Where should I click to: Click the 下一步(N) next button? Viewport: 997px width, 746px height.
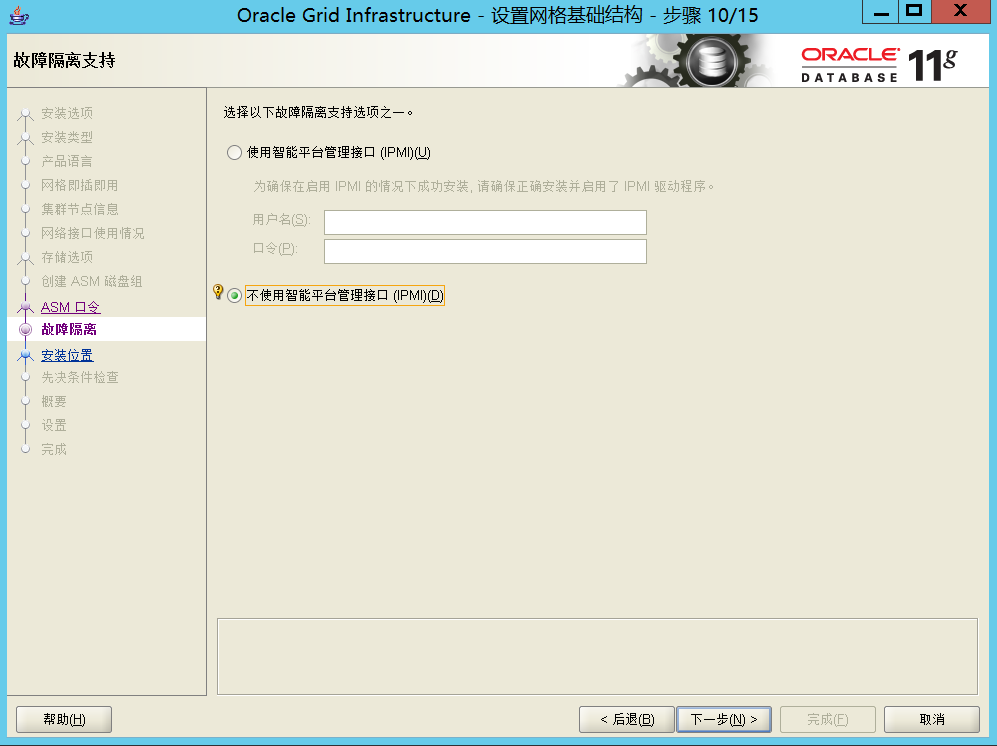click(724, 719)
